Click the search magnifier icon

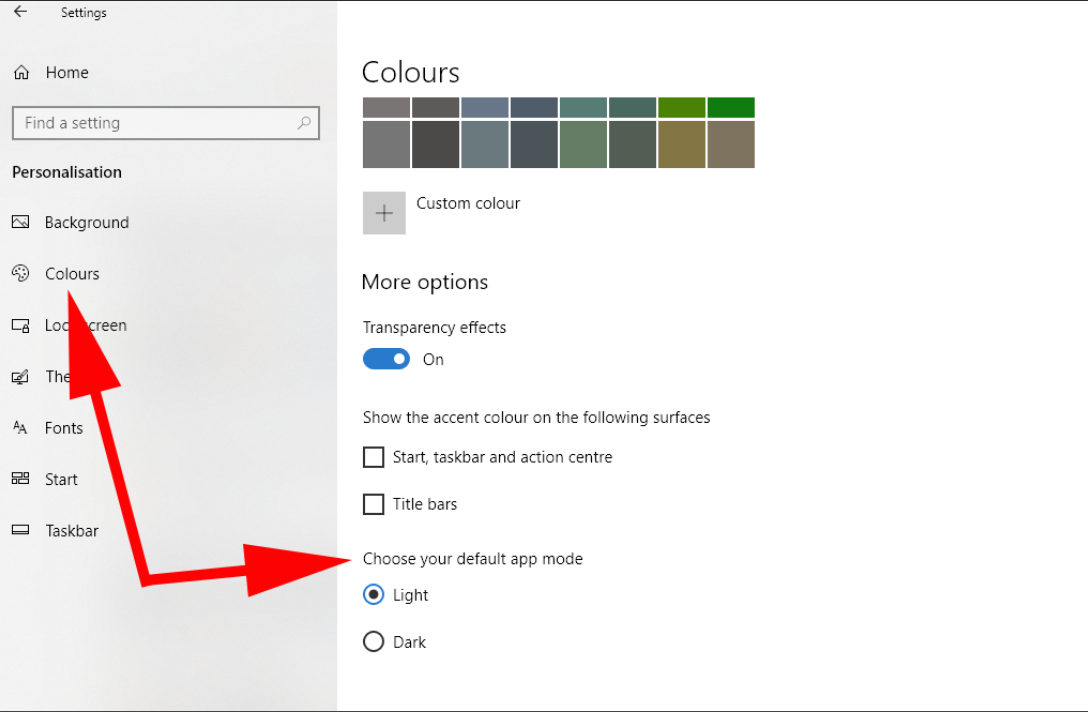click(304, 123)
